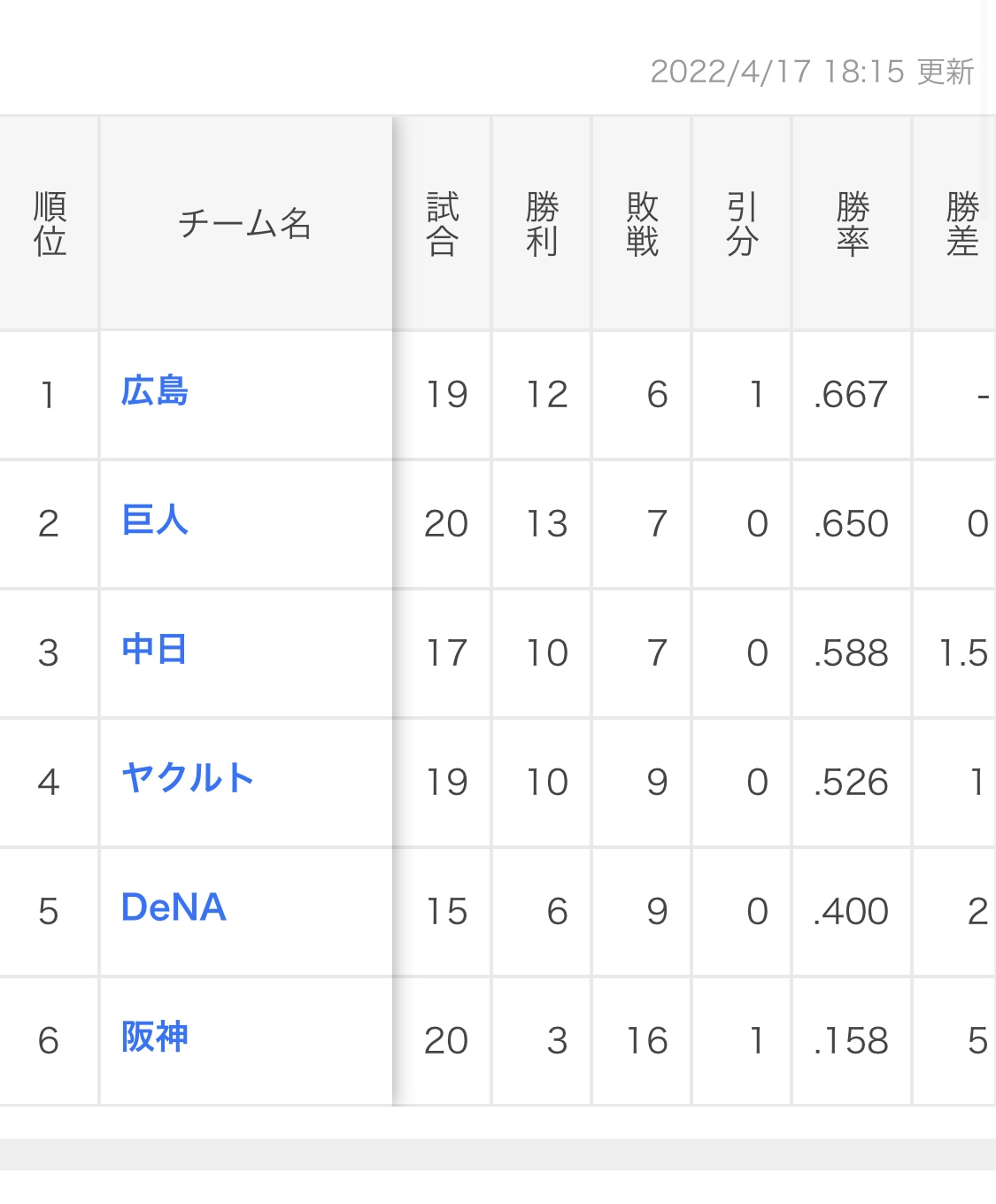
Task: Open the ヤクルト team link
Action: tap(188, 779)
